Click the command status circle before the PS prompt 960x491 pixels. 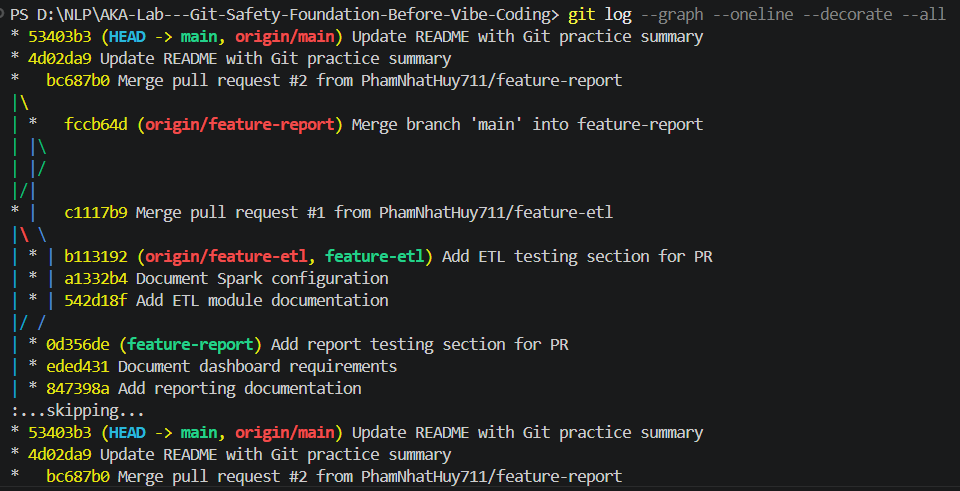click(2, 14)
